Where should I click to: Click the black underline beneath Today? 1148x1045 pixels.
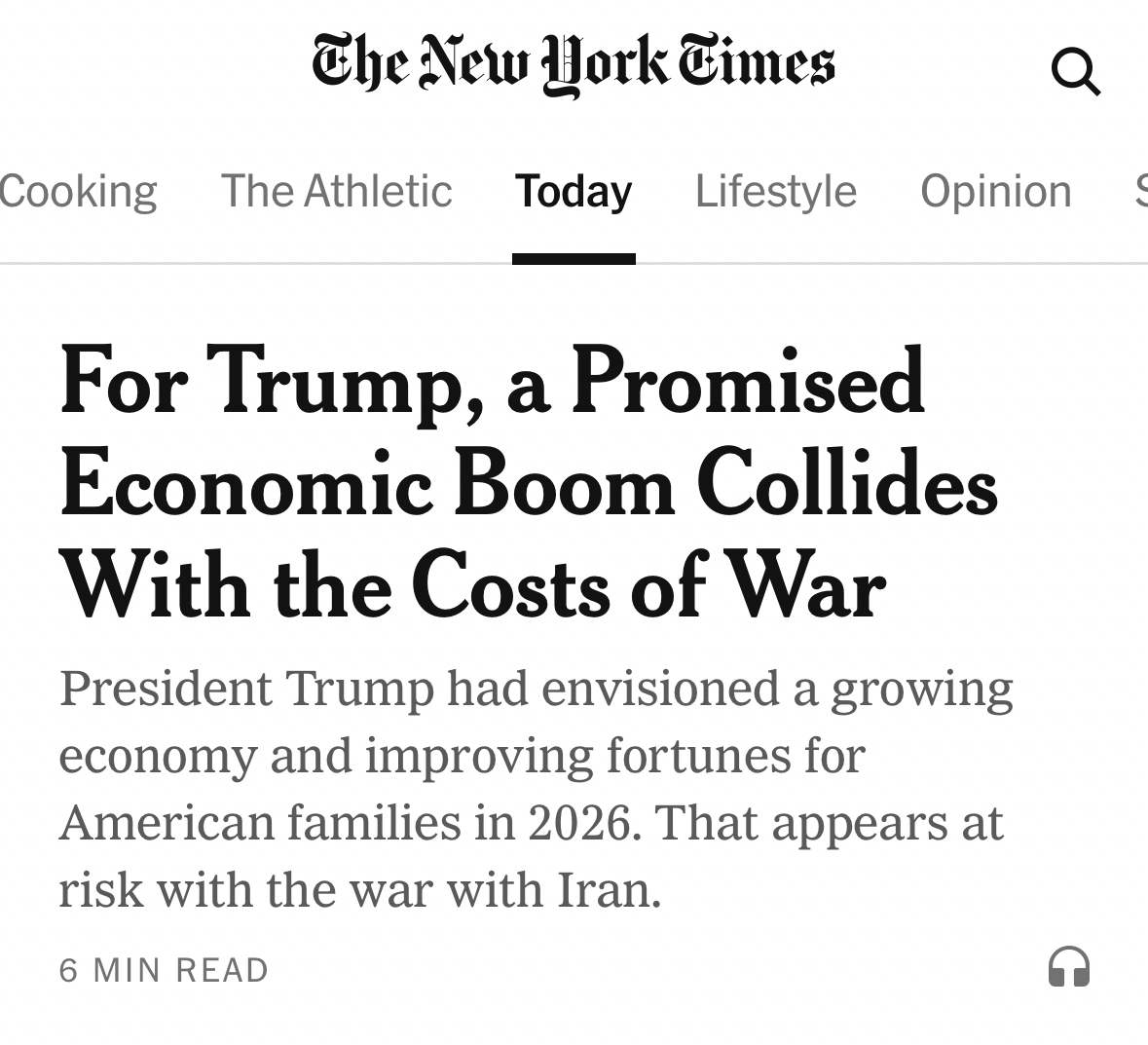click(x=574, y=259)
